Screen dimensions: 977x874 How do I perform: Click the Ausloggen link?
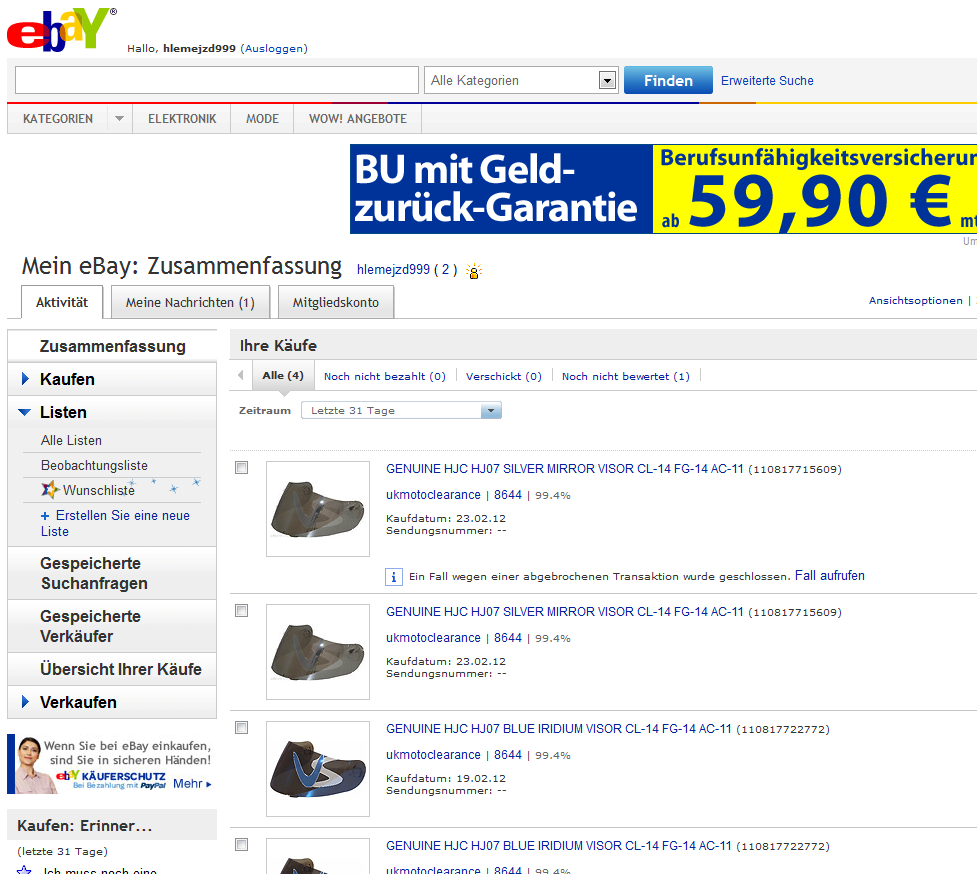pyautogui.click(x=274, y=49)
